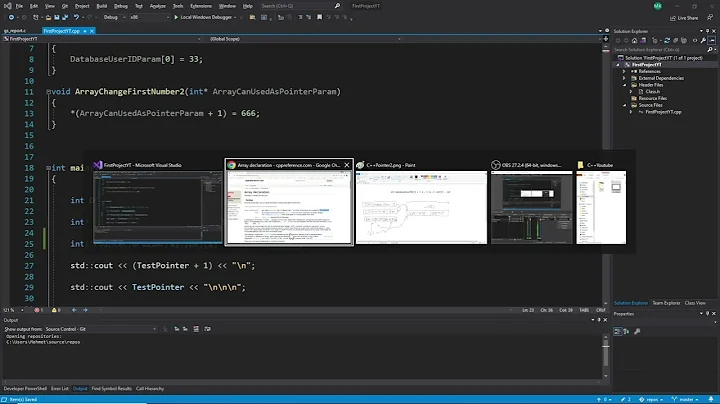This screenshot has width=720, height=404.
Task: Open 'Show output from' Source Control dropdown
Action: point(101,329)
